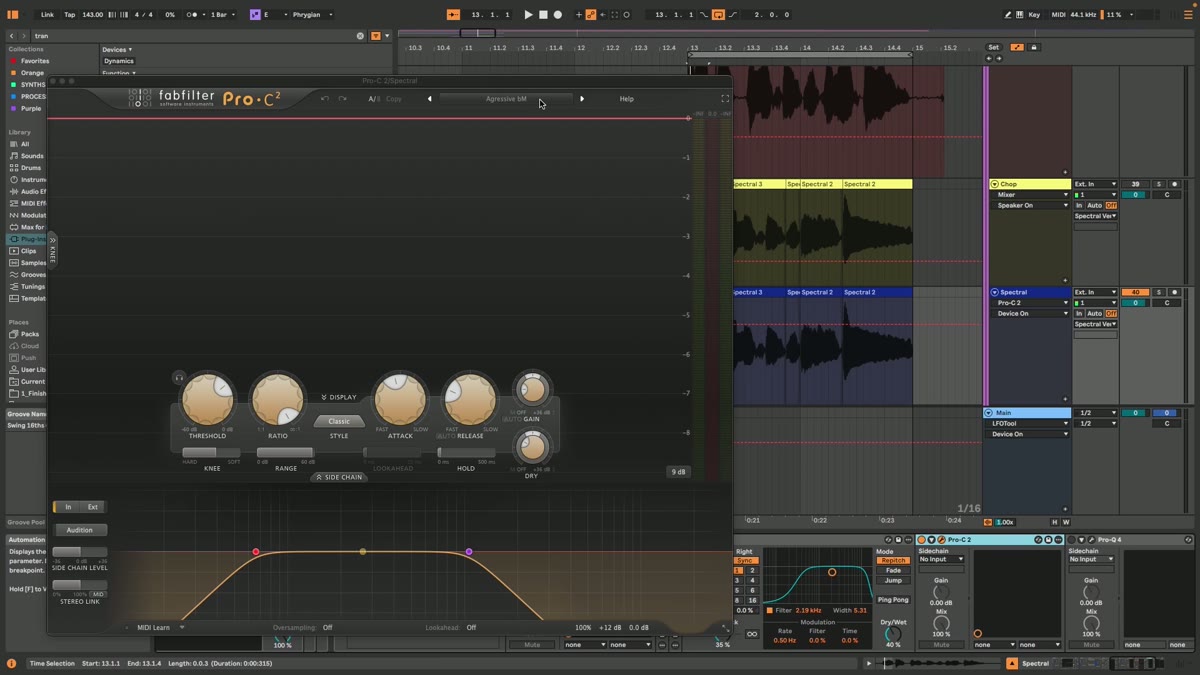
Task: Arm the transport record button
Action: click(558, 15)
